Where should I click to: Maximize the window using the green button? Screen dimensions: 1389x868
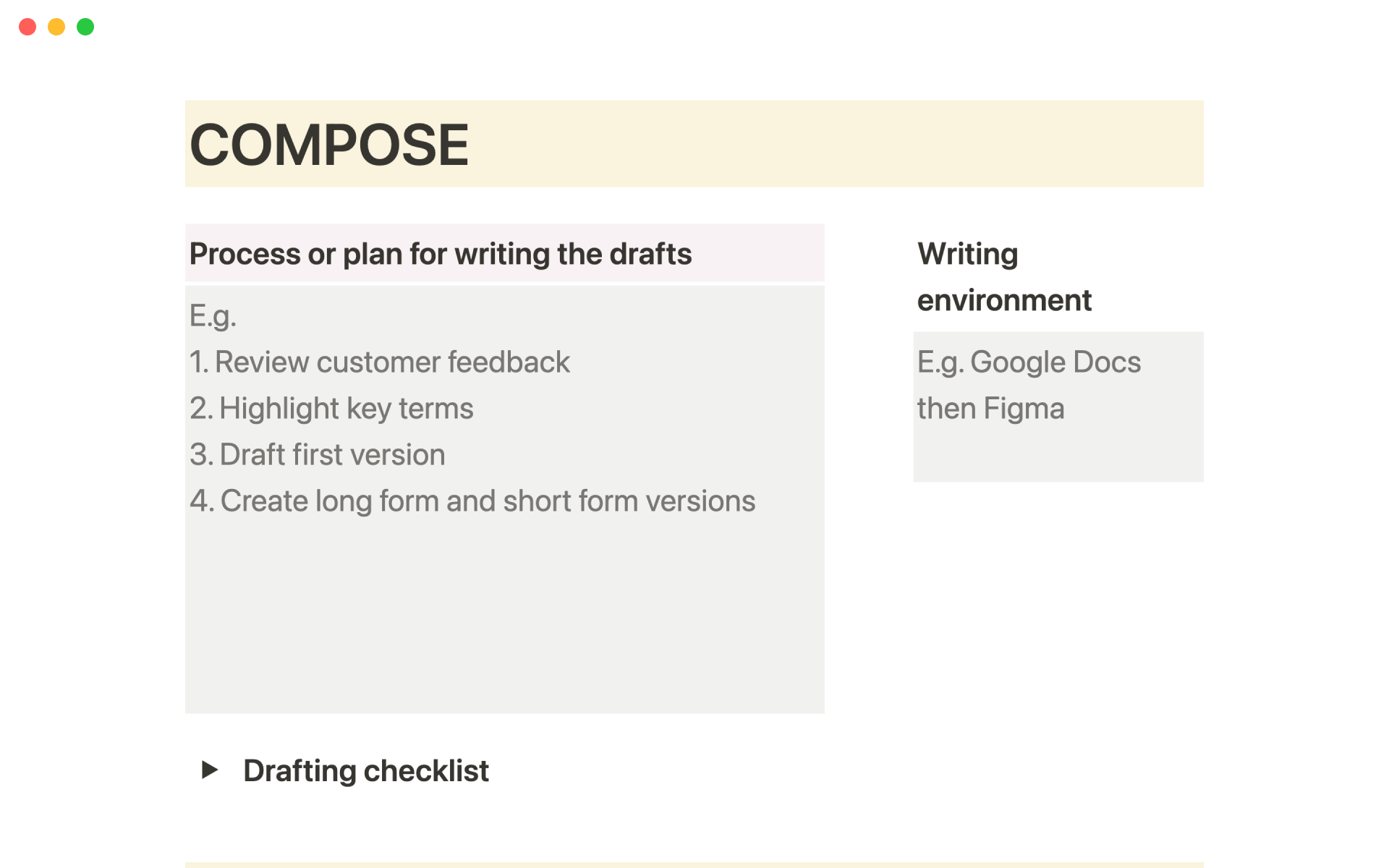85,27
